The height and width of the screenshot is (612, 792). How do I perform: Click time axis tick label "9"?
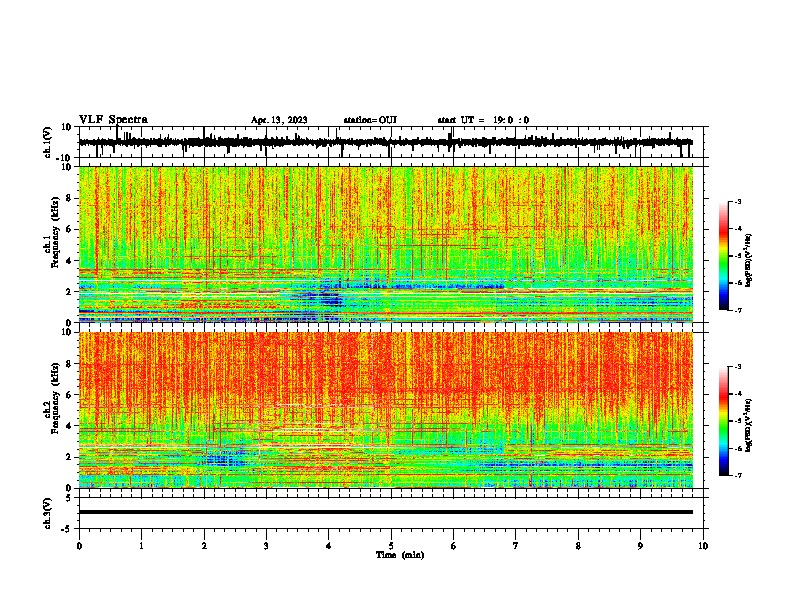(x=640, y=546)
